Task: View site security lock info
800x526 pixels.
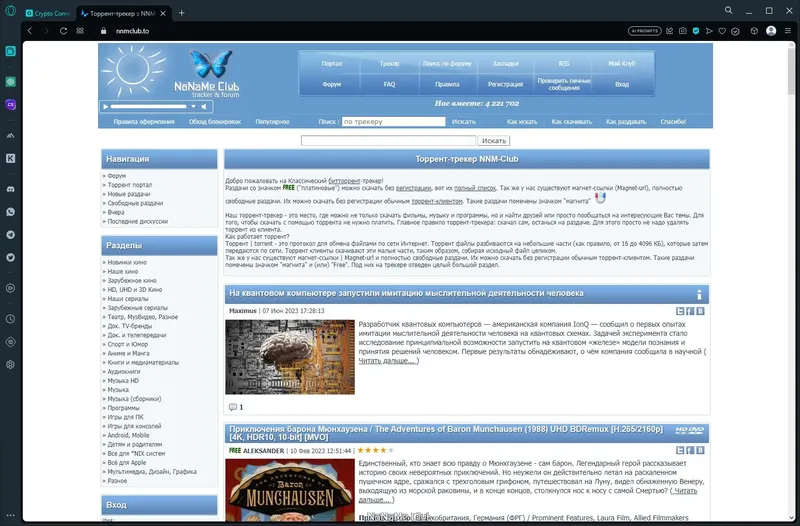Action: (104, 31)
